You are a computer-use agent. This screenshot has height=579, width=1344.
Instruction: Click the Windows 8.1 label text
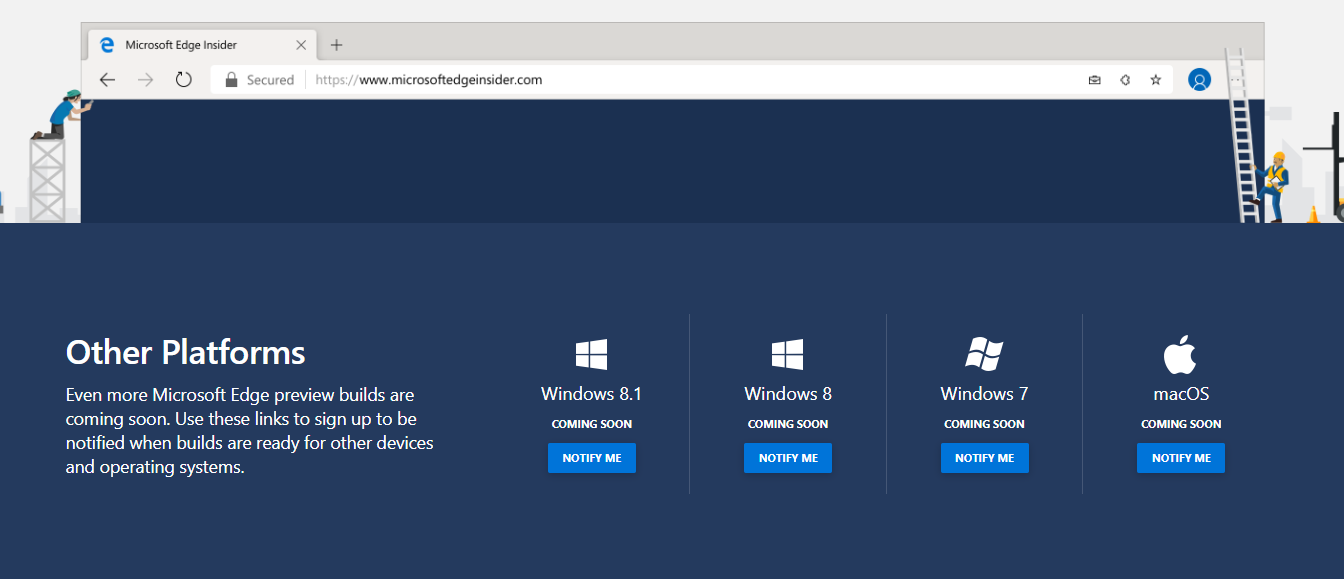[x=592, y=394]
